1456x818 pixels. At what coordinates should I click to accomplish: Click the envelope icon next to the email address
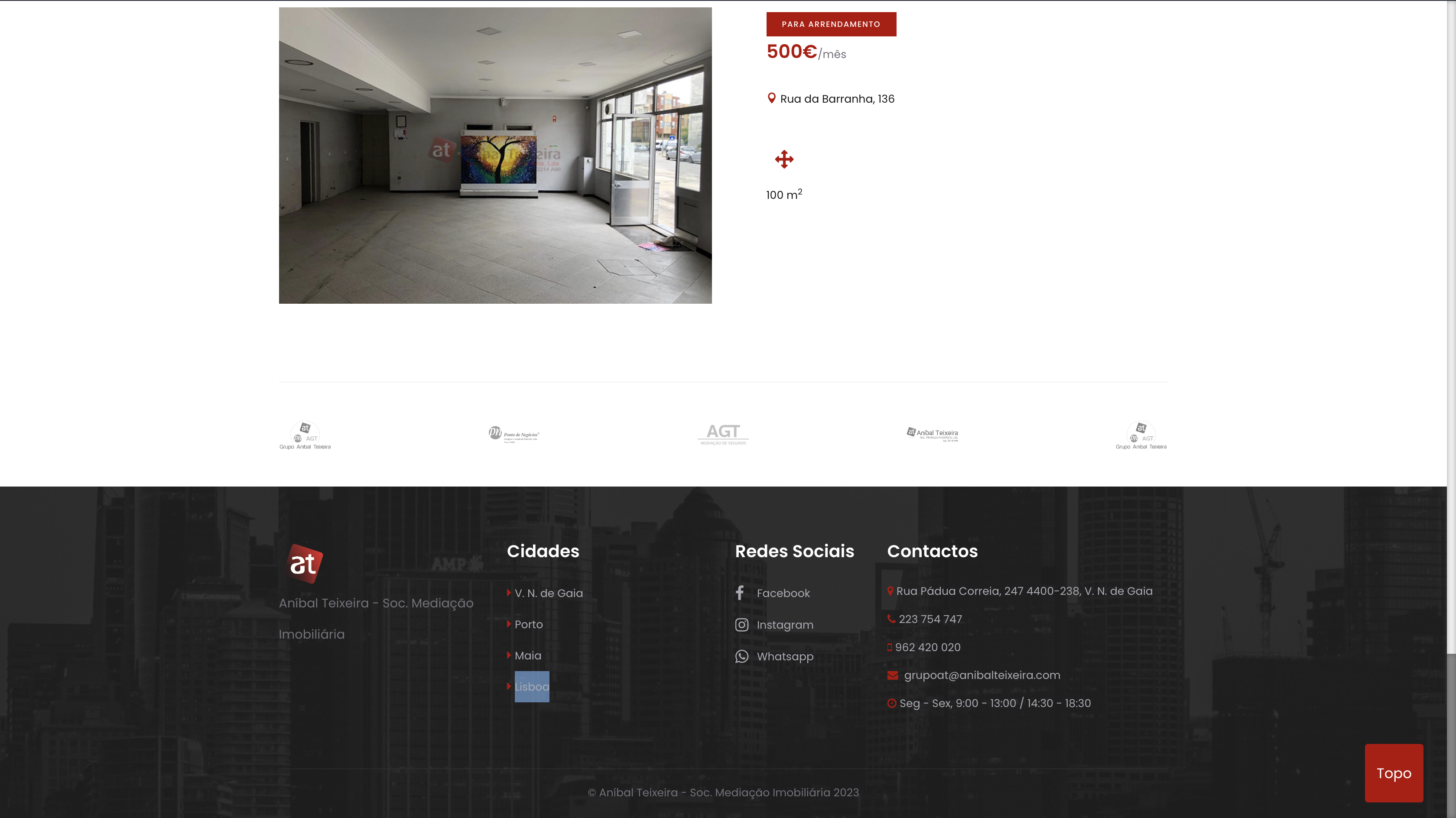pyautogui.click(x=893, y=675)
